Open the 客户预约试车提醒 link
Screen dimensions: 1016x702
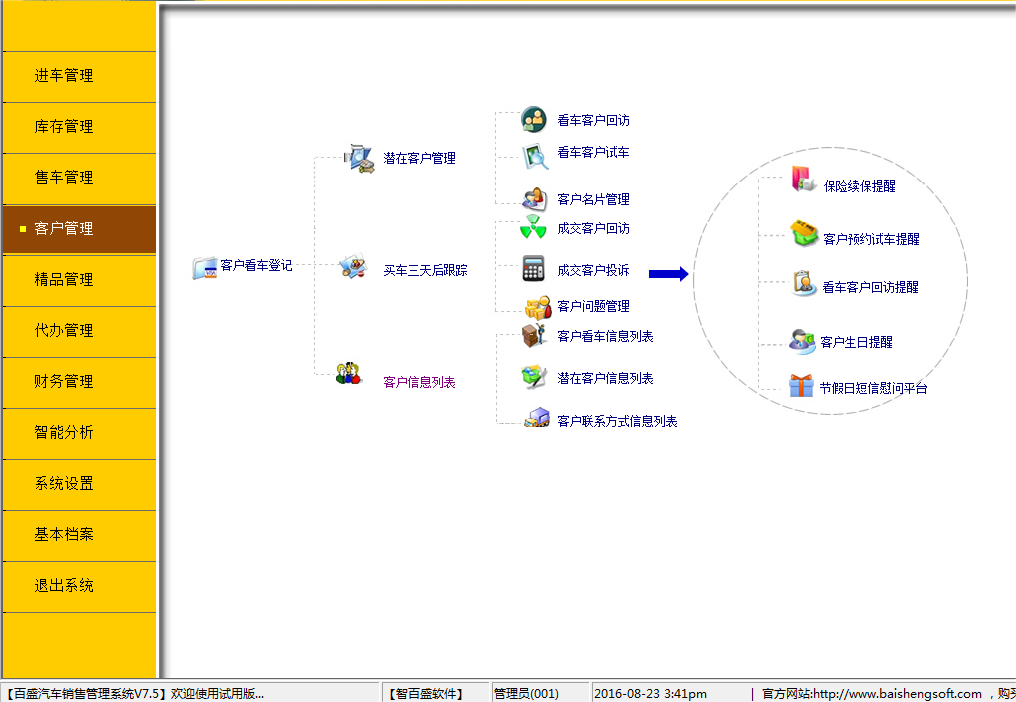[x=872, y=239]
